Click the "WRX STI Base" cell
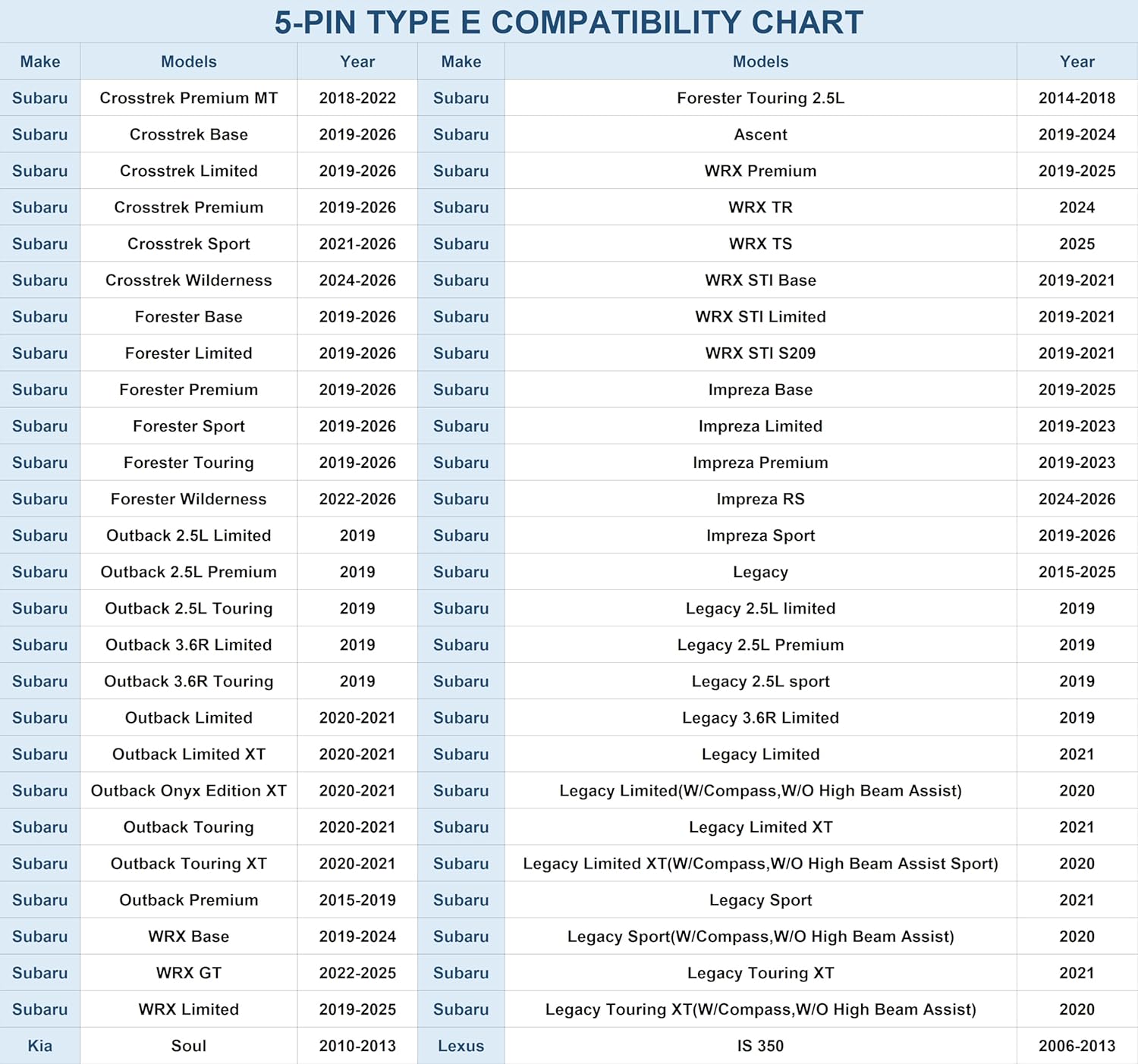The width and height of the screenshot is (1138, 1064). 761,280
